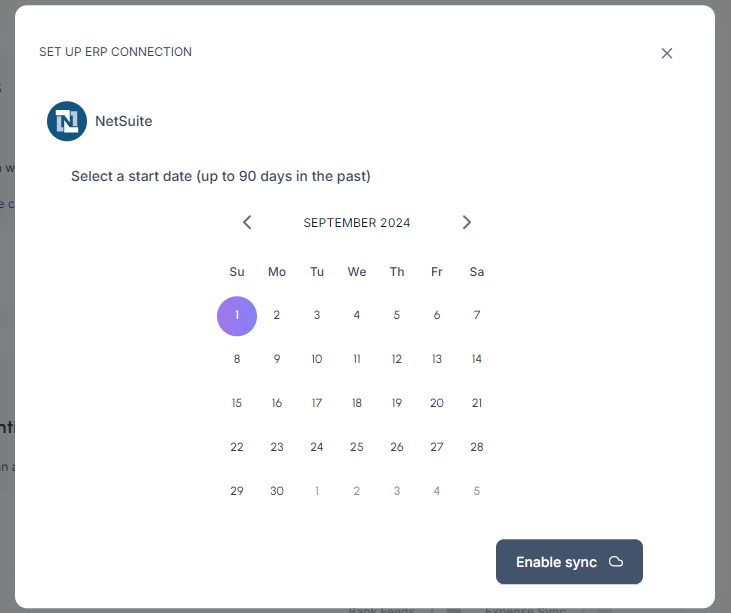This screenshot has height=613, width=731.
Task: Select September 20 date cell
Action: click(x=437, y=404)
